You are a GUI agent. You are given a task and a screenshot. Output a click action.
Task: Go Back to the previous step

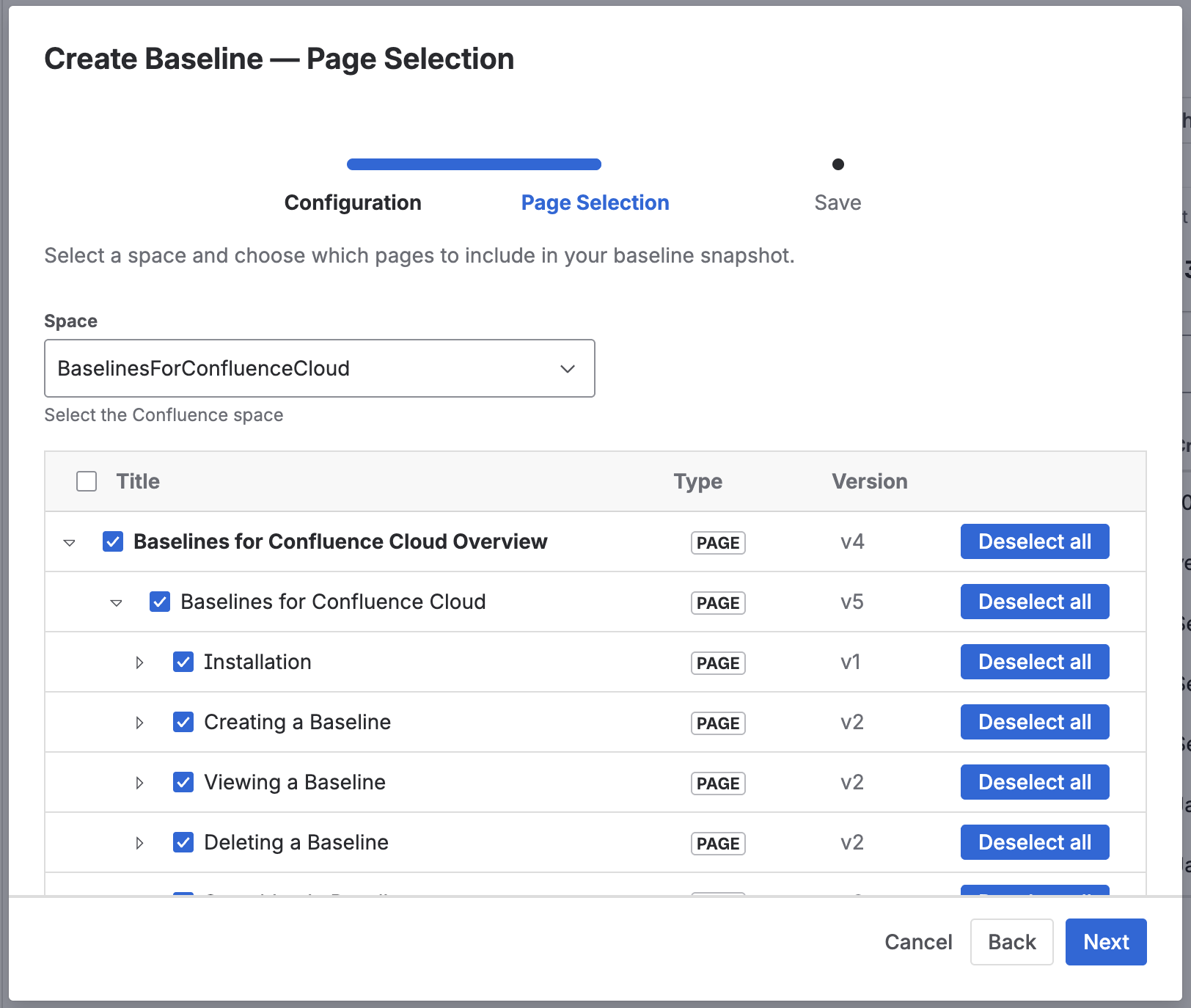point(1012,942)
